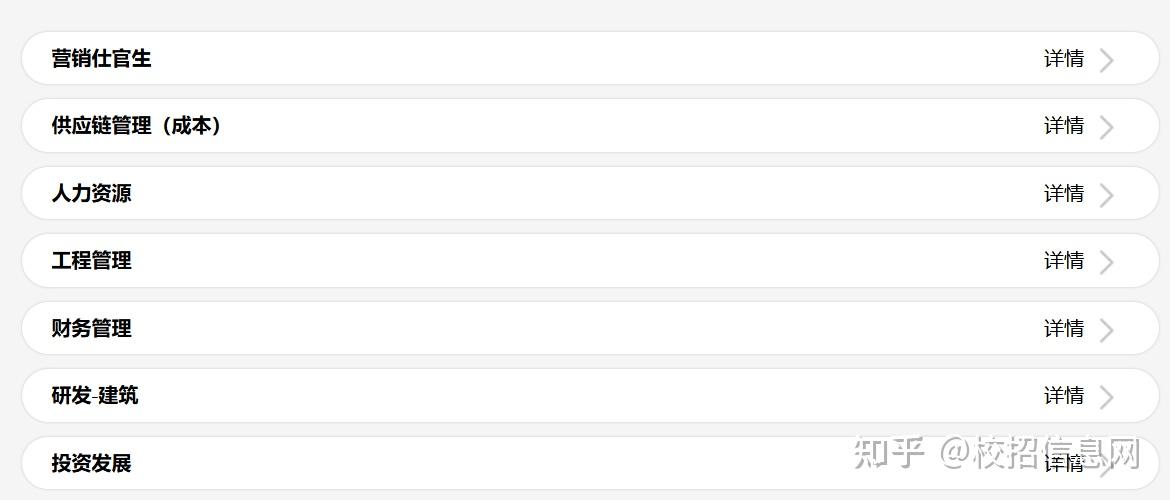1170x500 pixels.
Task: View 详情 for 财务管理
Action: (1063, 329)
